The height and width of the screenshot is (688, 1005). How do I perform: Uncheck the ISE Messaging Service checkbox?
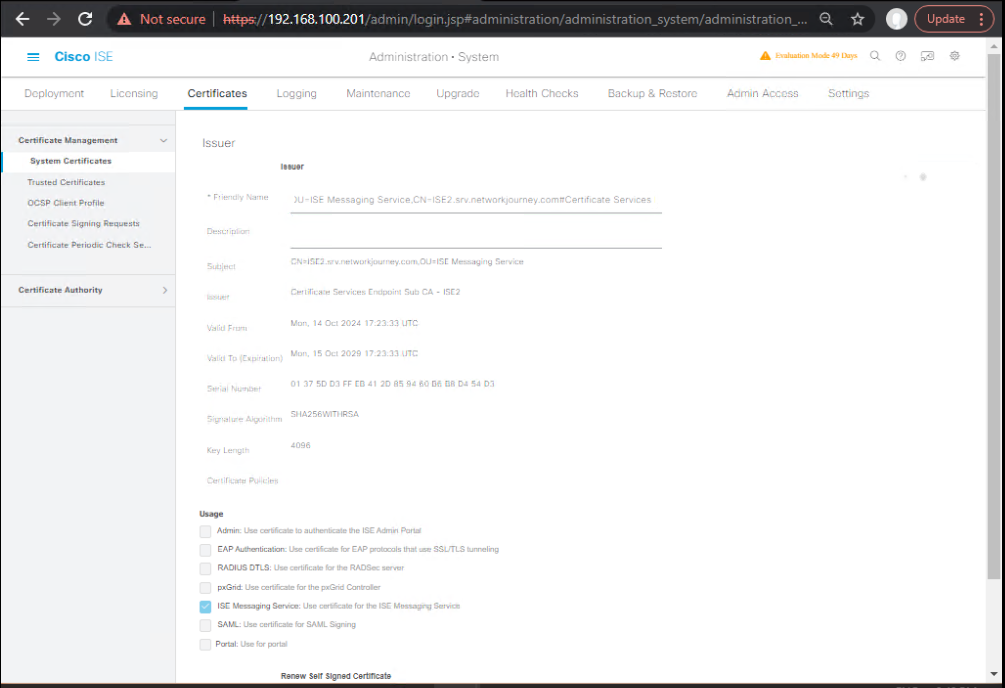[x=205, y=606]
